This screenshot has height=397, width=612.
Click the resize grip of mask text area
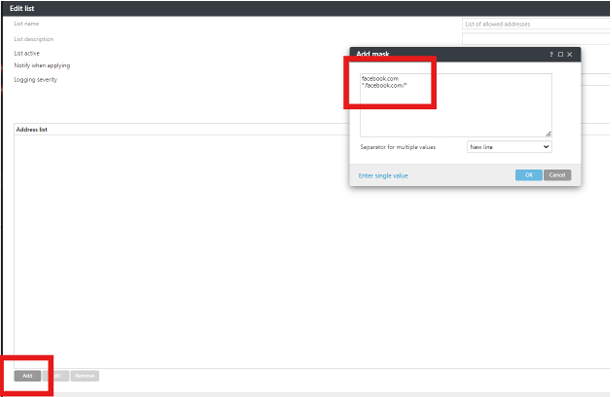548,134
